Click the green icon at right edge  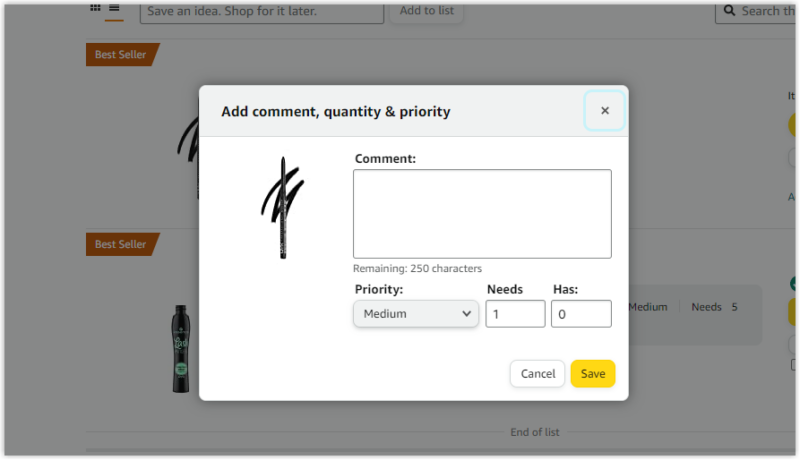pyautogui.click(x=794, y=284)
